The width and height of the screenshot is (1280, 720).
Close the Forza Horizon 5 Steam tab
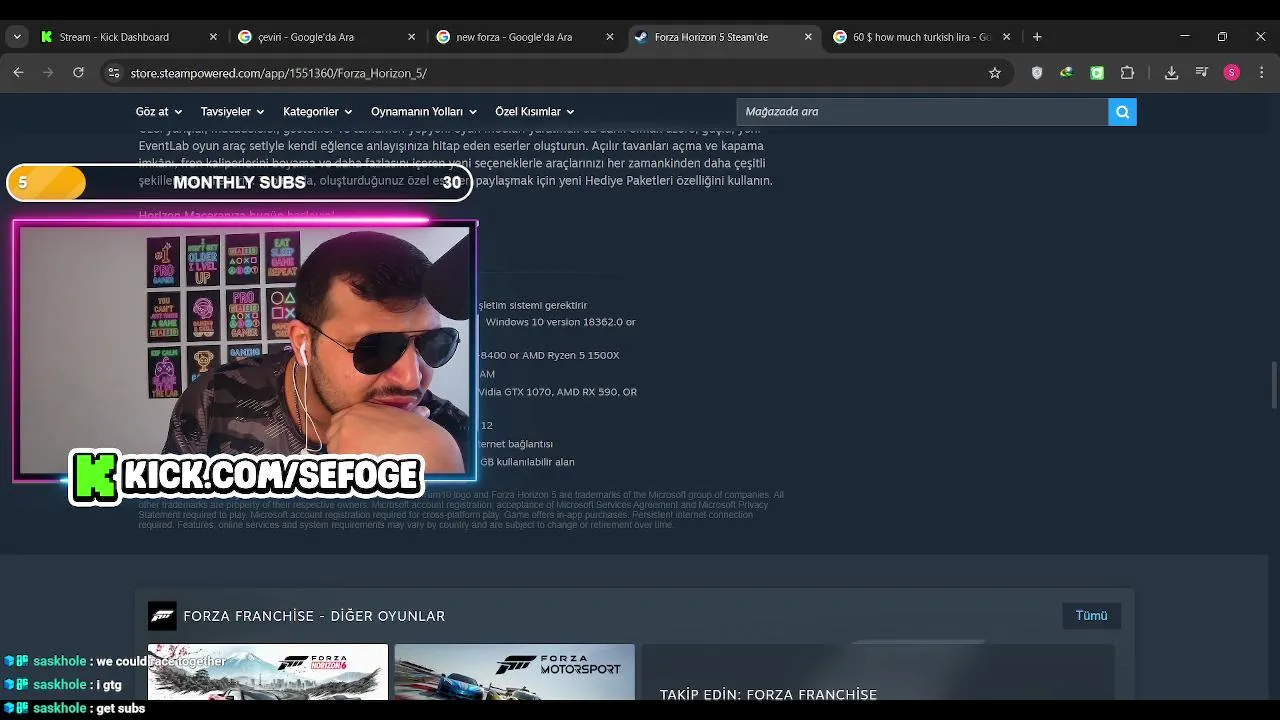808,37
